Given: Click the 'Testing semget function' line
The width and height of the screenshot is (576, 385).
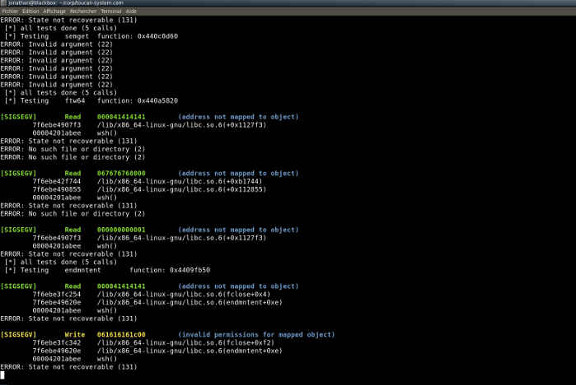Looking at the screenshot, I should tap(91, 36).
